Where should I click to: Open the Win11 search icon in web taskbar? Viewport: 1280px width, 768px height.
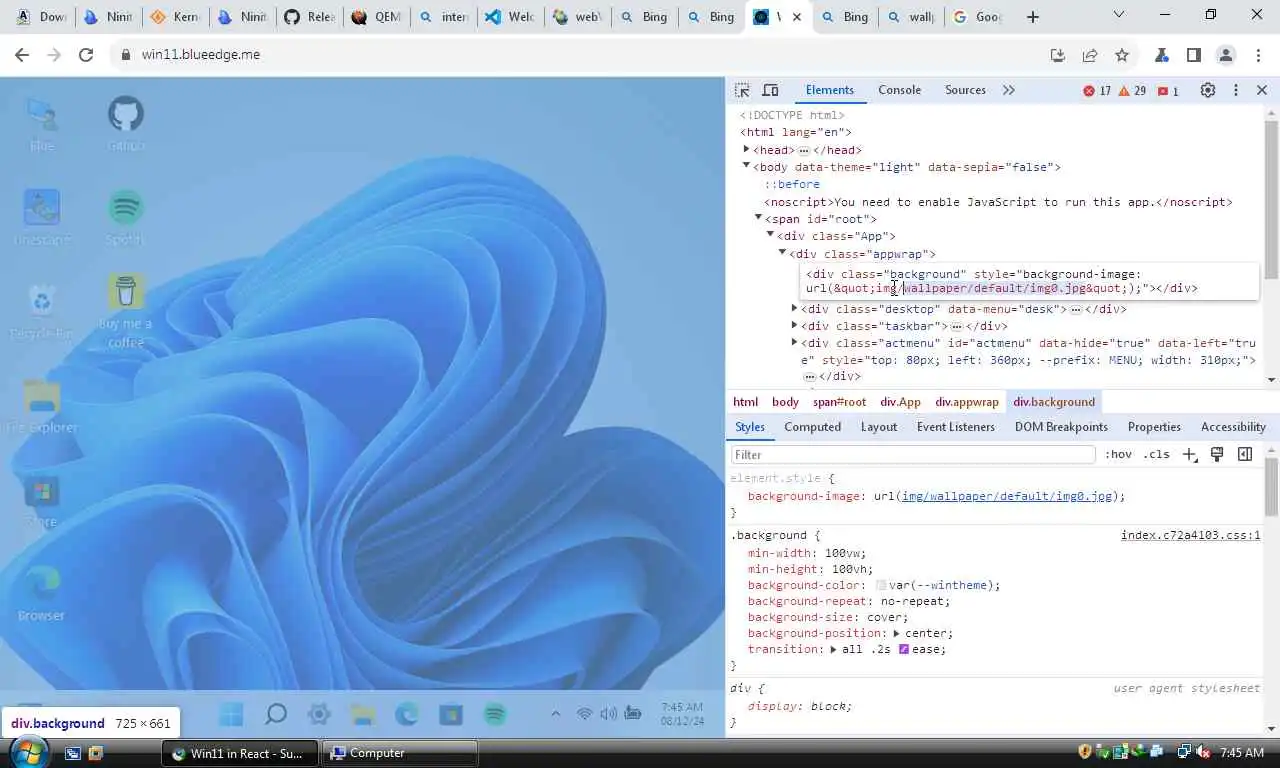pyautogui.click(x=275, y=714)
